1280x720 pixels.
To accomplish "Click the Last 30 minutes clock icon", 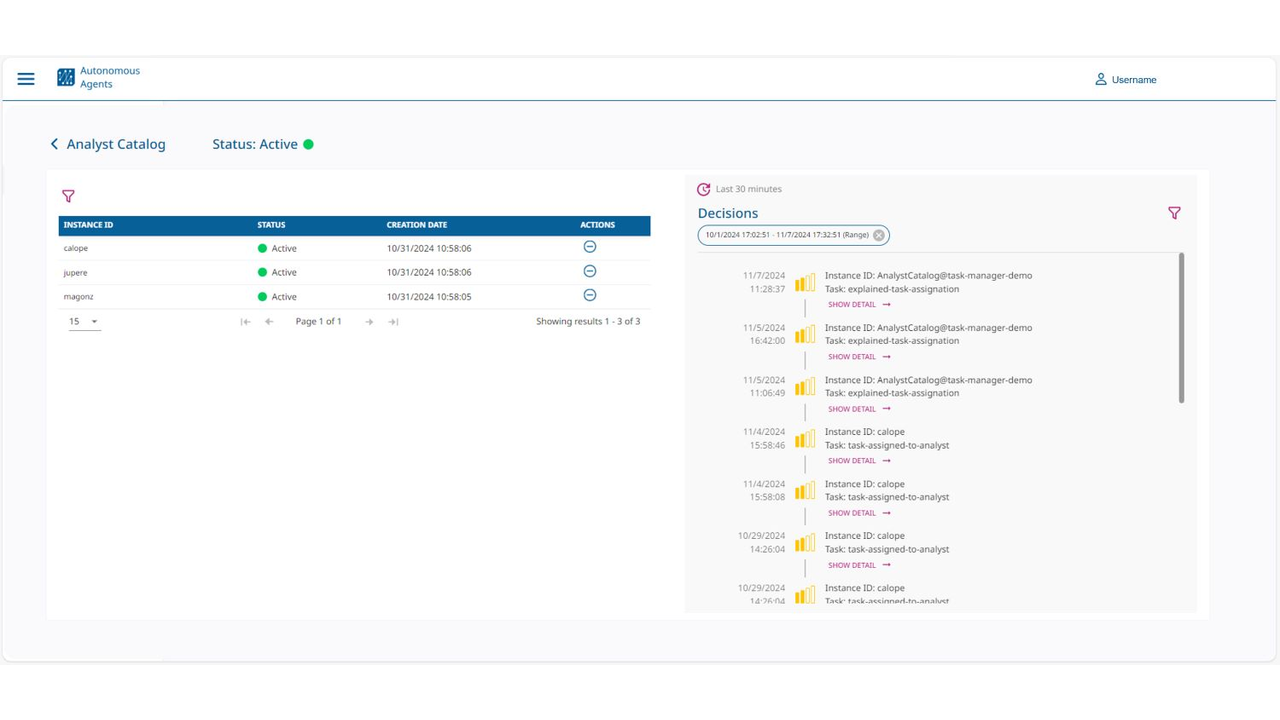I will click(704, 189).
